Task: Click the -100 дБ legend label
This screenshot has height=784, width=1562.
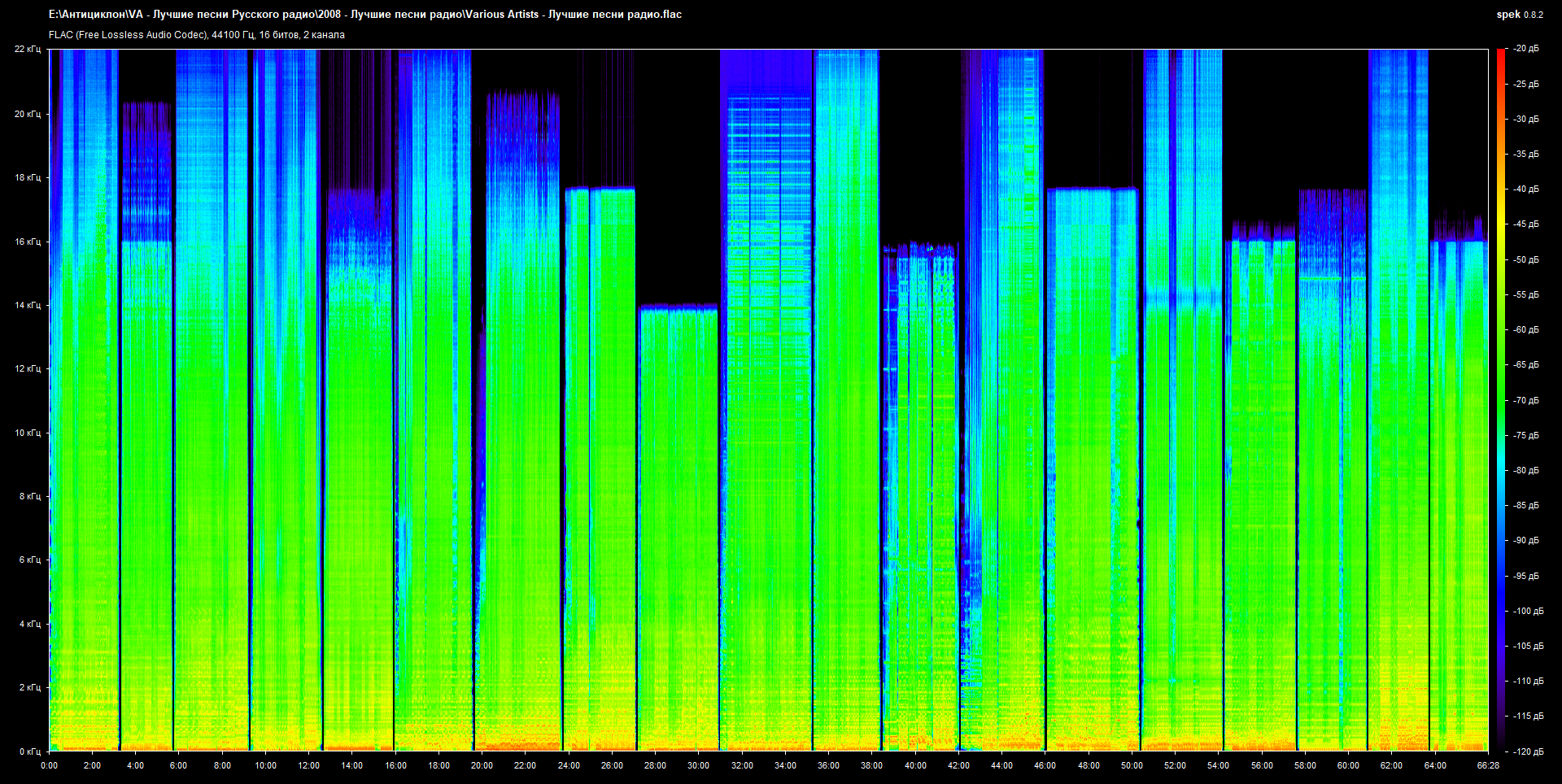Action: (x=1527, y=611)
